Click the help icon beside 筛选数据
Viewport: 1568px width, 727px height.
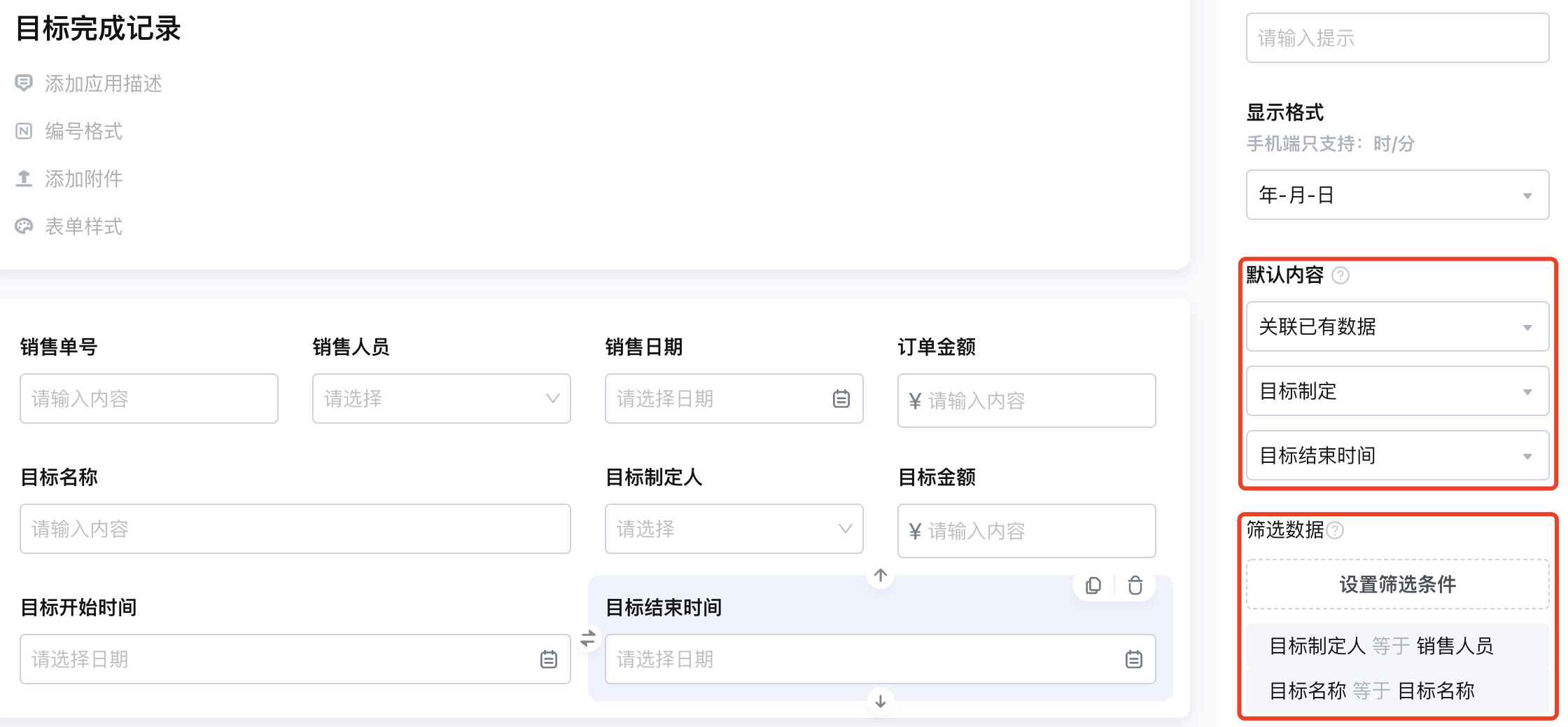coord(1335,530)
